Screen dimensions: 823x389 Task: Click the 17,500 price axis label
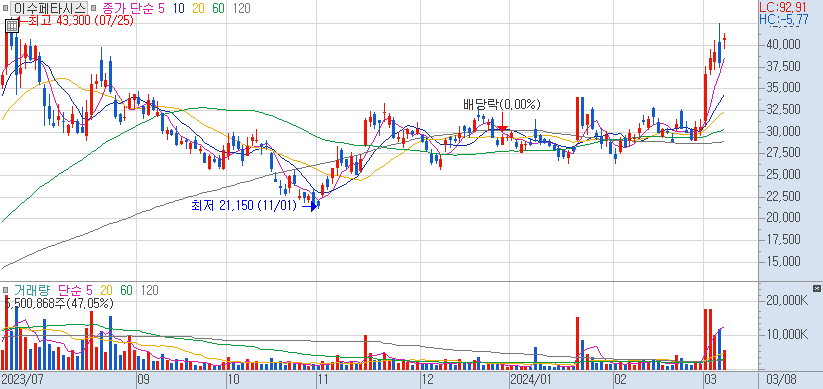(783, 239)
